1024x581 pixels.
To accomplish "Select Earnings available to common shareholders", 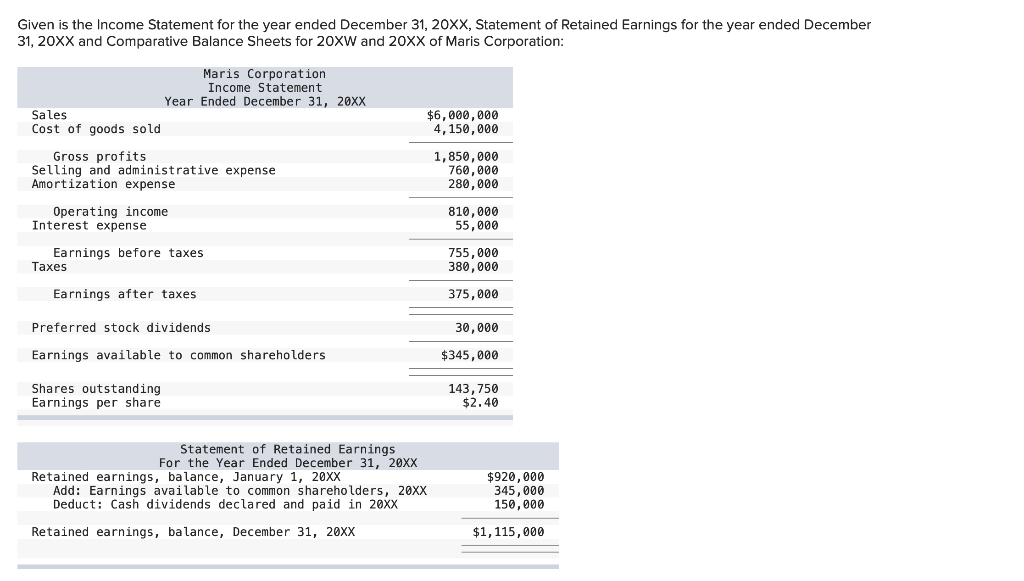I will tap(180, 355).
